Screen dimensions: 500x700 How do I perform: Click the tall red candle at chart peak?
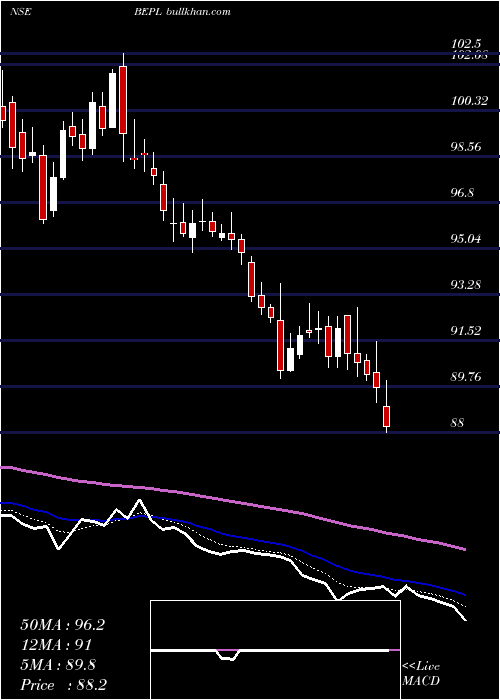point(123,100)
